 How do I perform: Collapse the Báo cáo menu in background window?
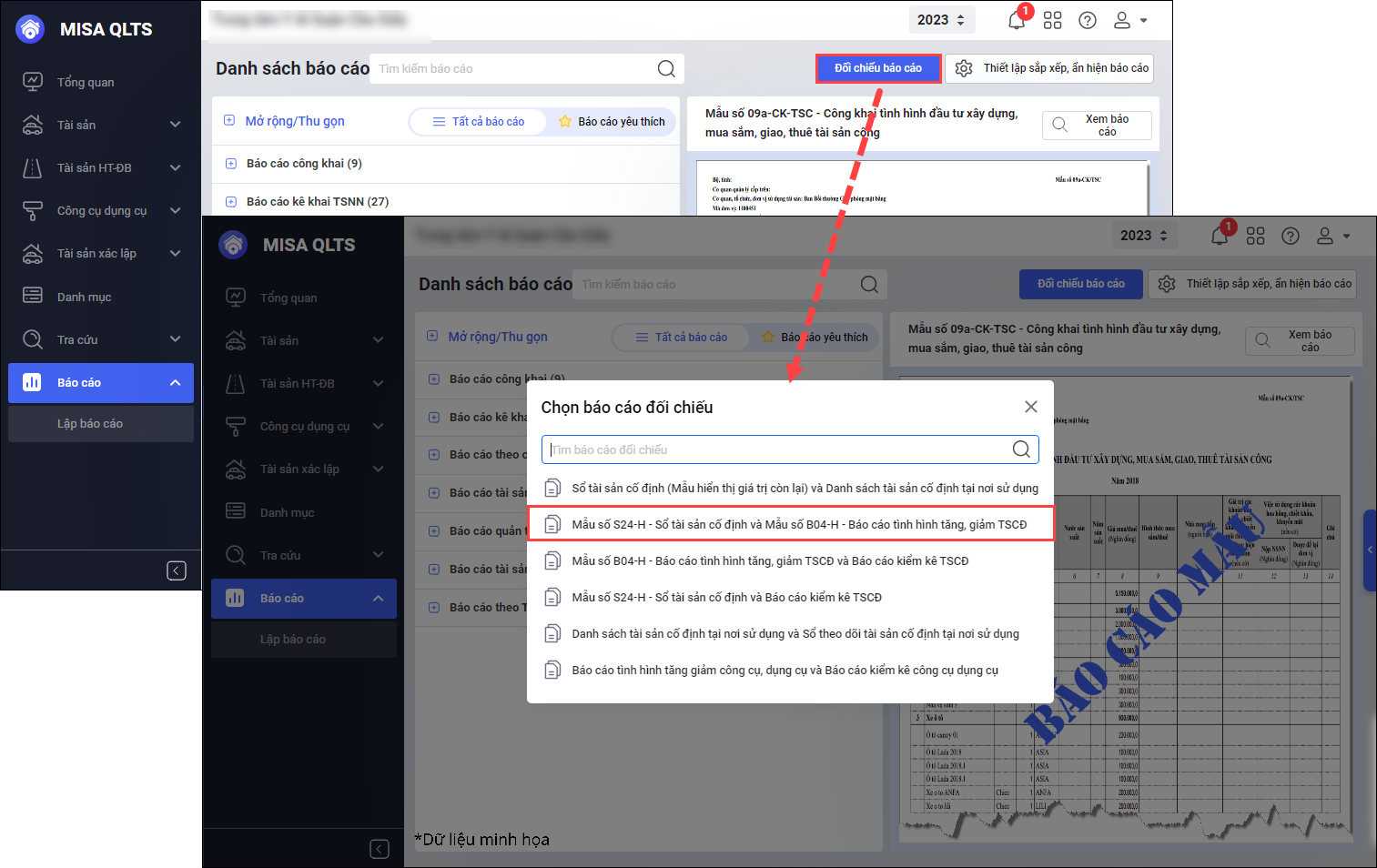pos(176,382)
